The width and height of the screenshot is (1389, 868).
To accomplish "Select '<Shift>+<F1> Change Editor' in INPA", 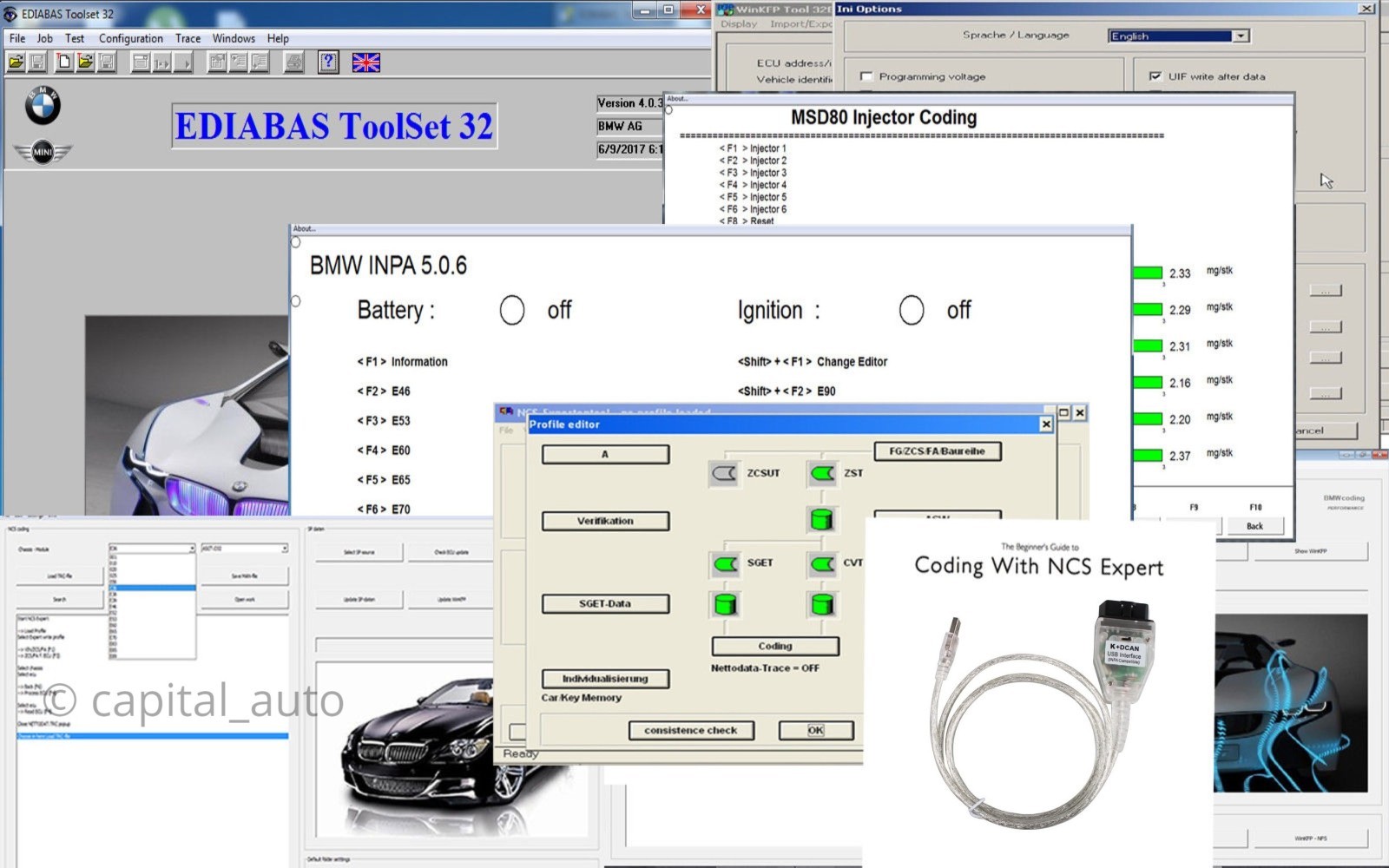I will [x=813, y=362].
